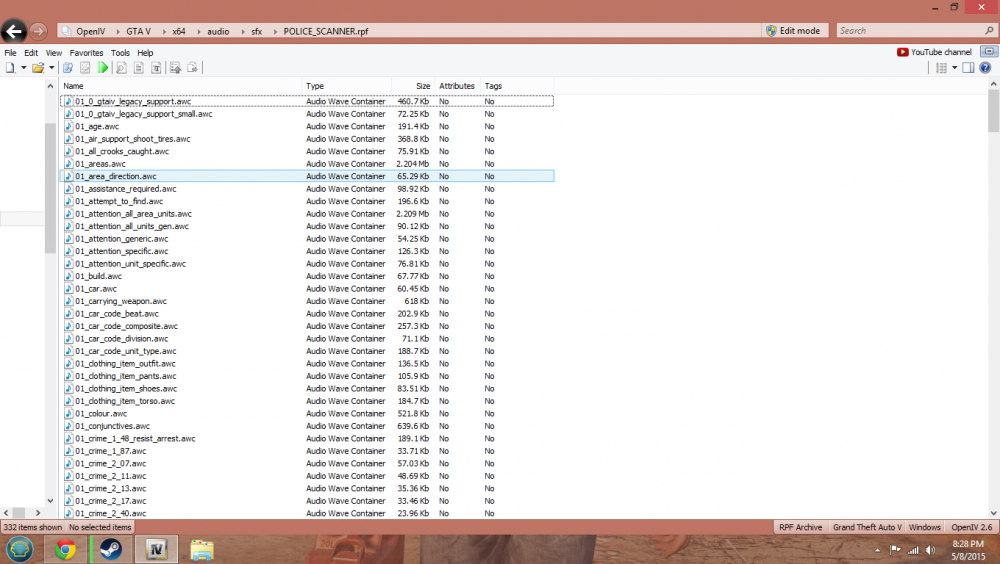Navigate to audio breadcrumb segment
Viewport: 1000px width, 564px height.
(218, 31)
